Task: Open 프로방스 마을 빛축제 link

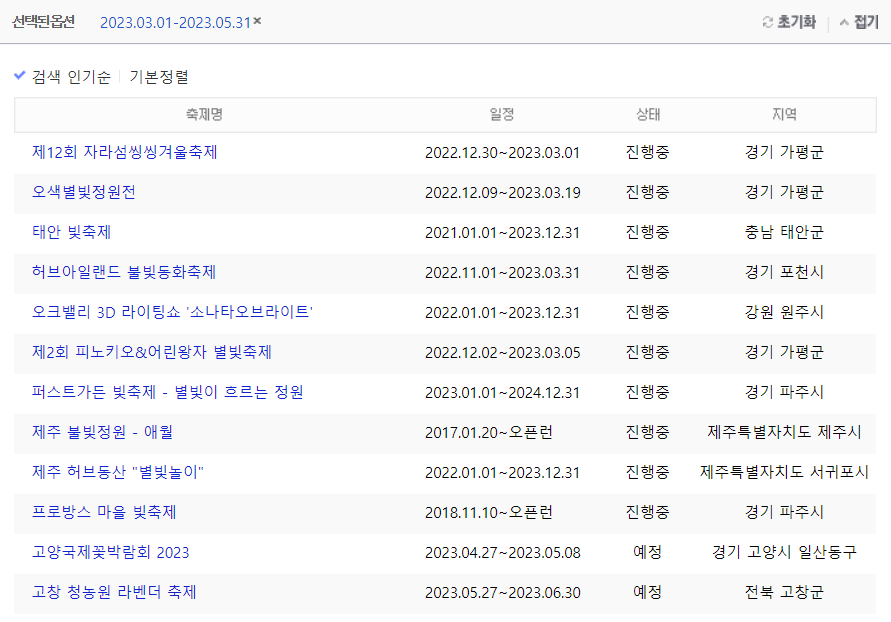Action: (104, 512)
